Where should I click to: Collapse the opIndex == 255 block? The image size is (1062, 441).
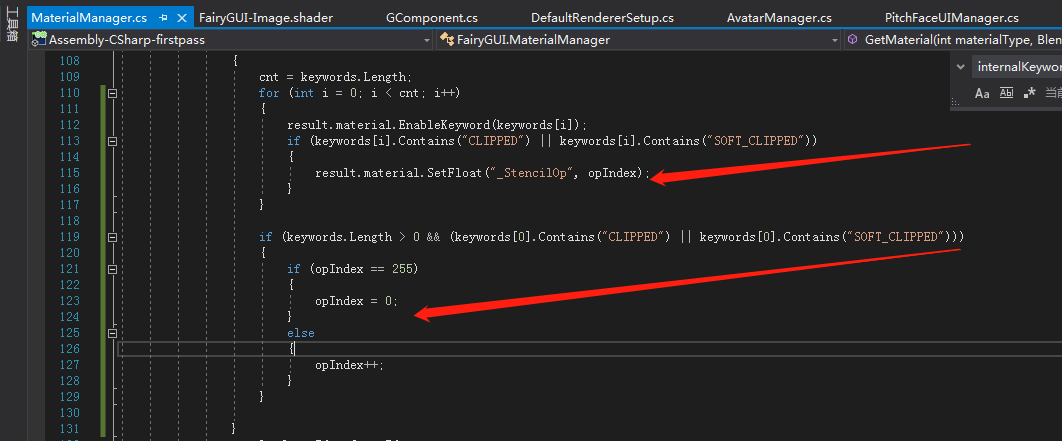[x=112, y=269]
